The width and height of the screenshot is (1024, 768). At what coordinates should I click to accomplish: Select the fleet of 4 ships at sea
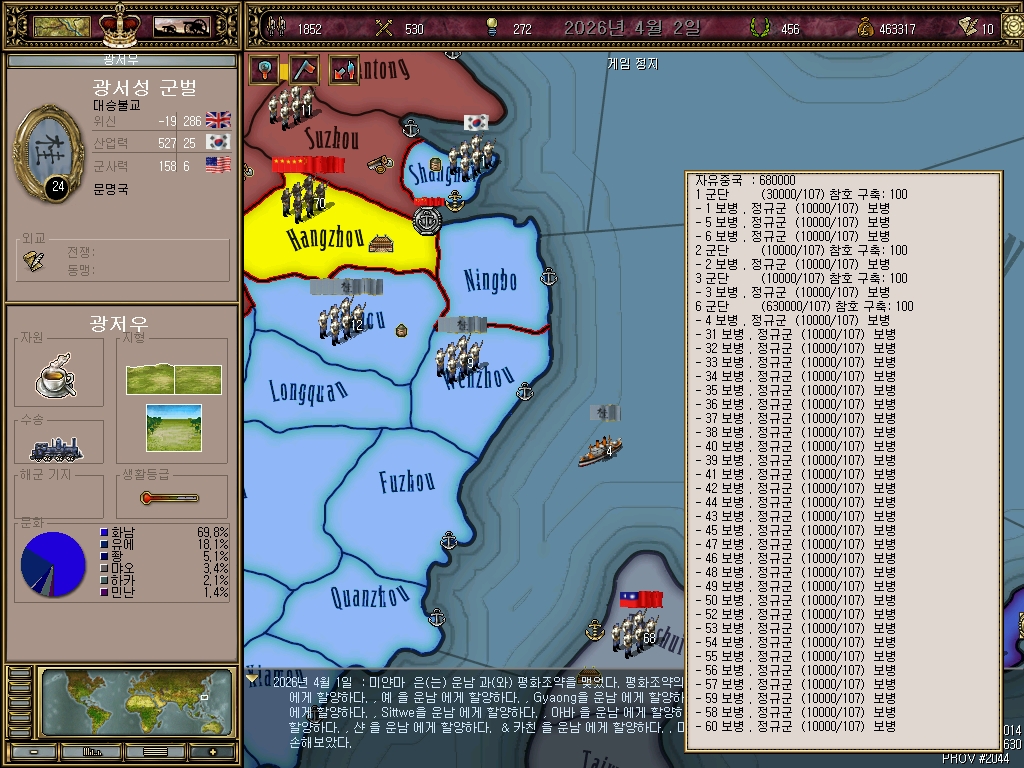click(x=600, y=451)
